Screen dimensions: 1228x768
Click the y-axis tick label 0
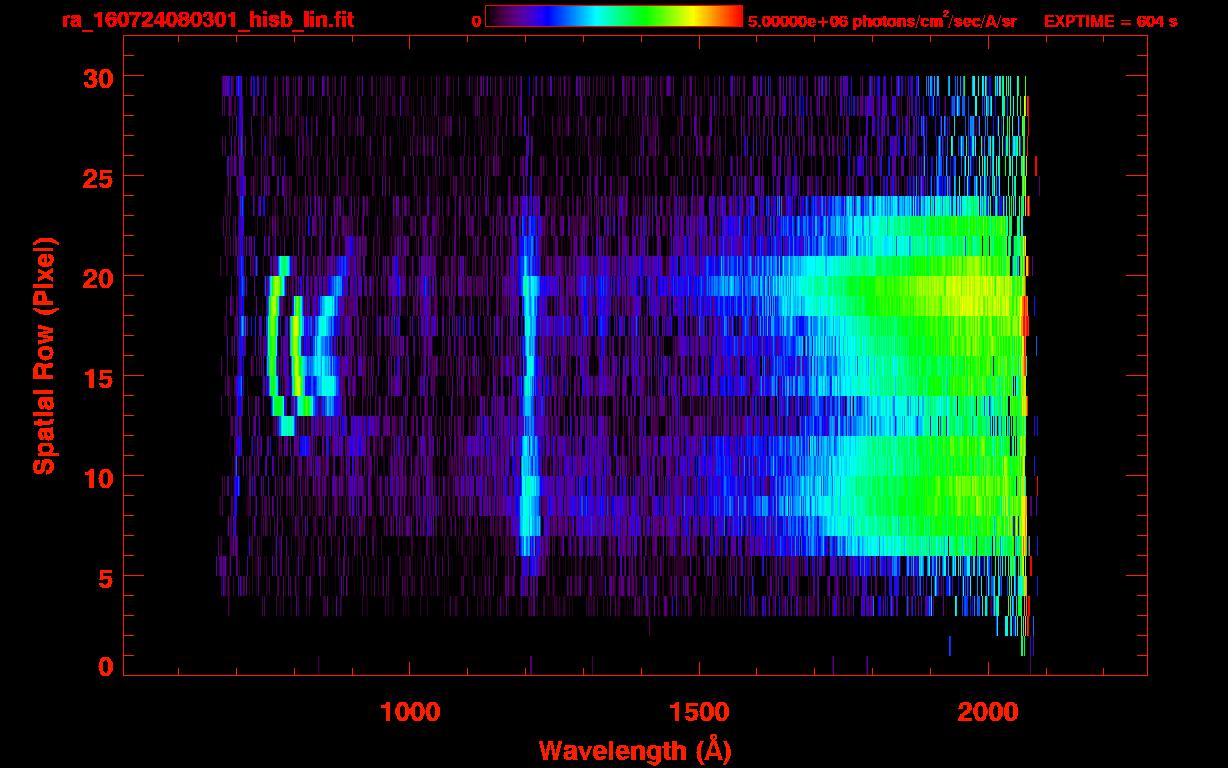tap(105, 667)
